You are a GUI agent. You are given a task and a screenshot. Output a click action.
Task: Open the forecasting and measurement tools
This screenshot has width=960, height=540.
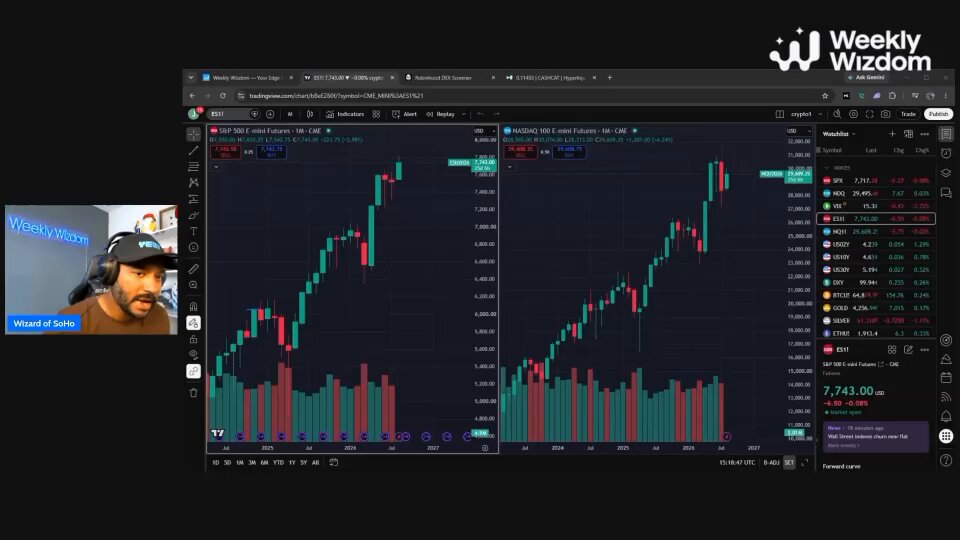click(x=193, y=199)
